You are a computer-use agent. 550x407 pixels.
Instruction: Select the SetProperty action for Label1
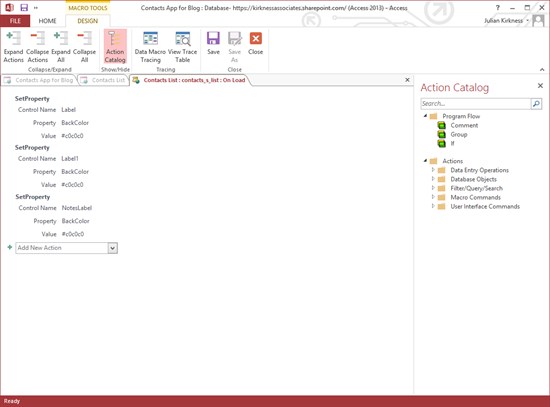32,148
